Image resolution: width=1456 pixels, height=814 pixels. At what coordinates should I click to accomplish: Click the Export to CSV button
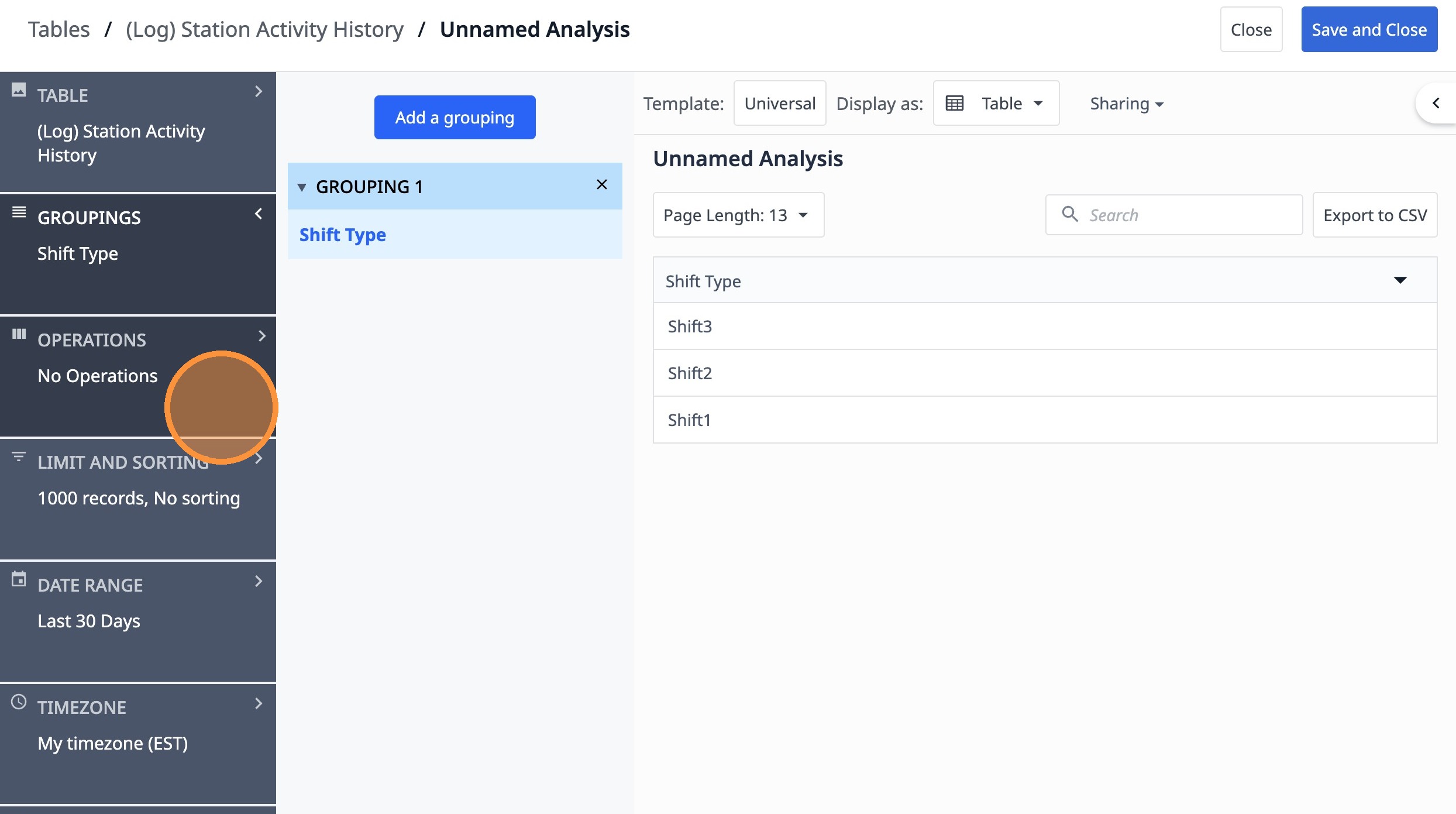tap(1375, 215)
